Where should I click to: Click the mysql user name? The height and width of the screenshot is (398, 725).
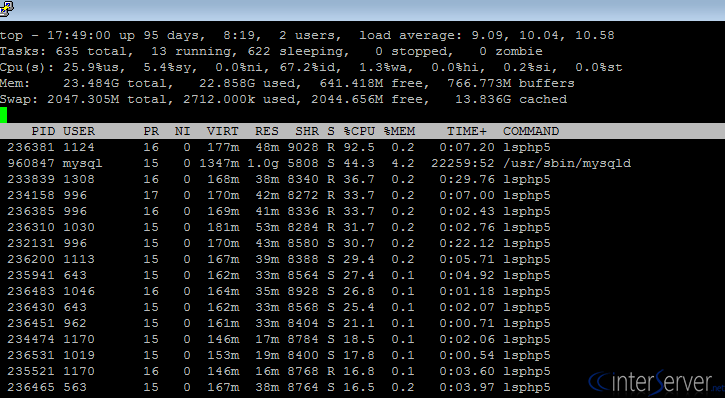83,163
